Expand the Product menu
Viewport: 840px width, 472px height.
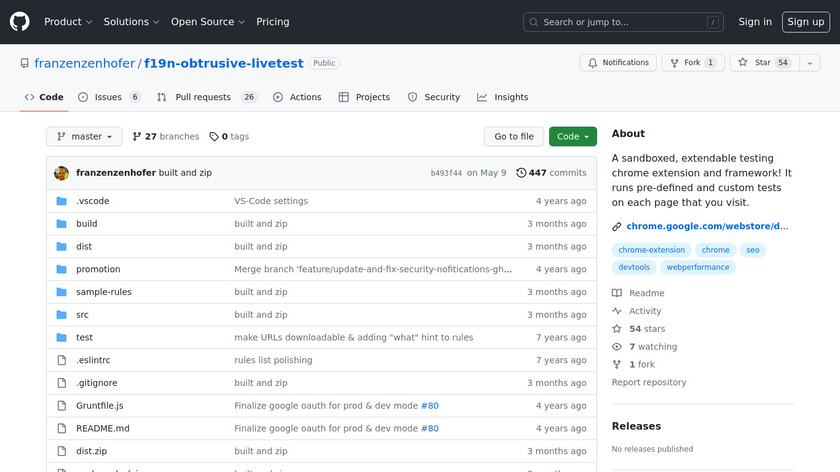(x=68, y=22)
